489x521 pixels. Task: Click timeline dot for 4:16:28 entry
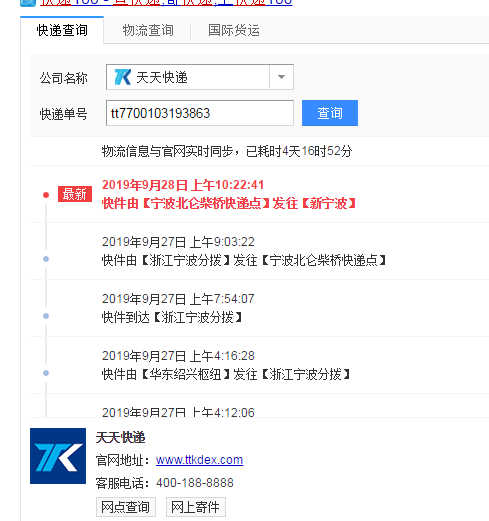tap(46, 373)
